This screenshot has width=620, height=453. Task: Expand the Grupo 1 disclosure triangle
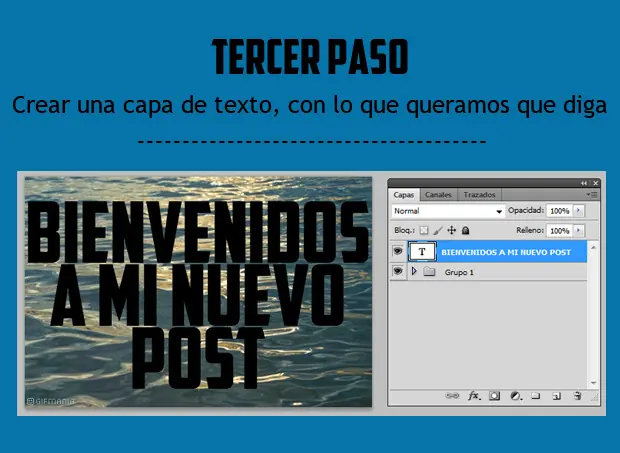[x=414, y=271]
